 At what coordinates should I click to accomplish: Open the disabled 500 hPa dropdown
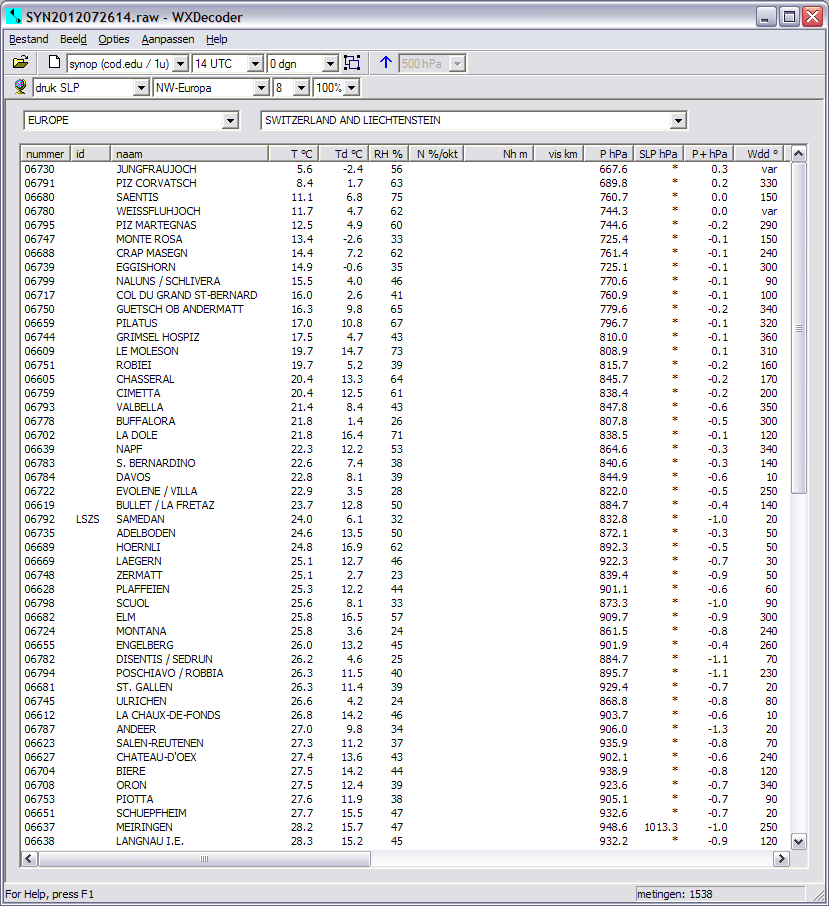[x=457, y=64]
